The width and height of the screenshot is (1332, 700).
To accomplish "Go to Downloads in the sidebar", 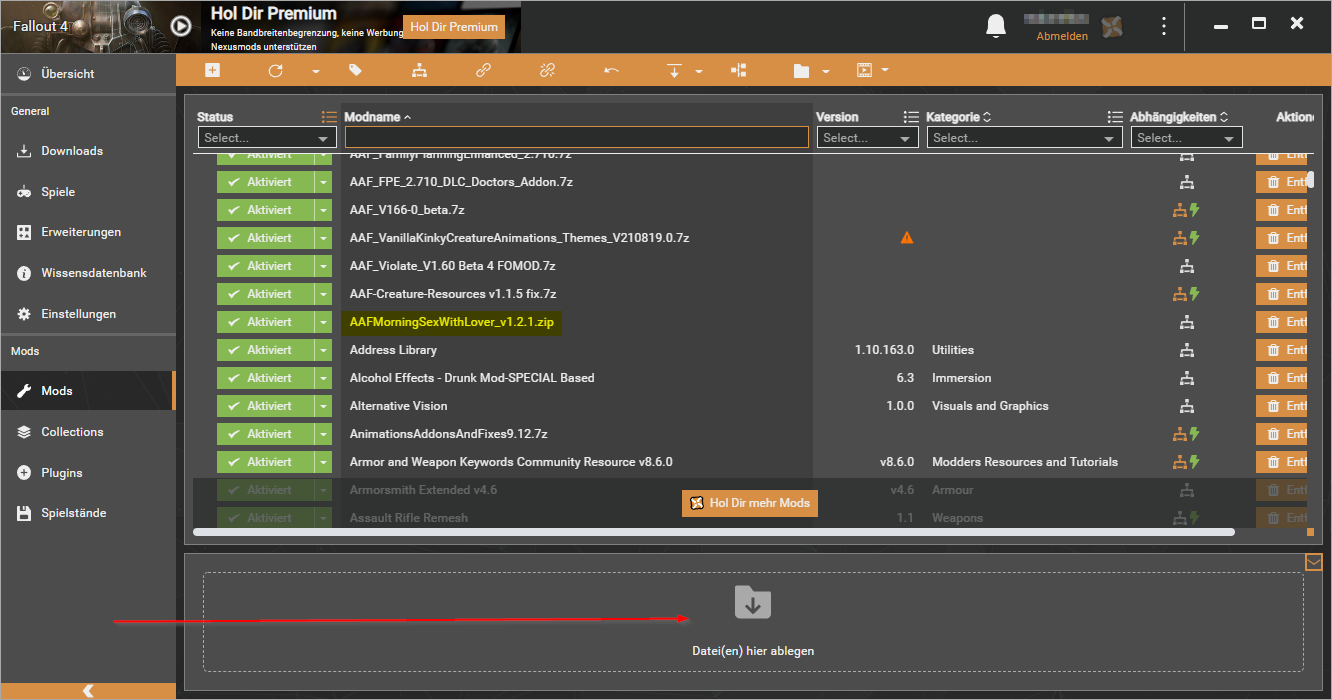I will (88, 151).
